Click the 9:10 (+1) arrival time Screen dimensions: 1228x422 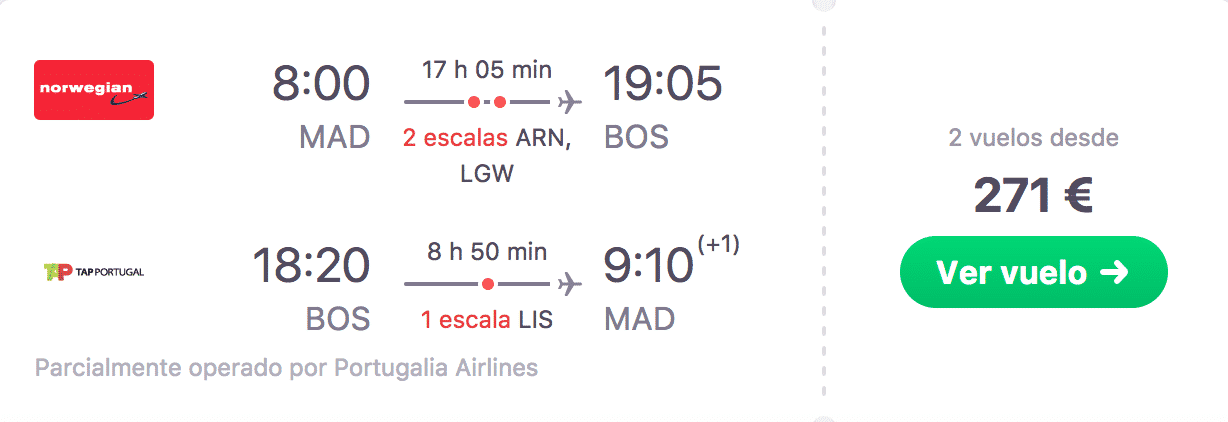coord(672,262)
